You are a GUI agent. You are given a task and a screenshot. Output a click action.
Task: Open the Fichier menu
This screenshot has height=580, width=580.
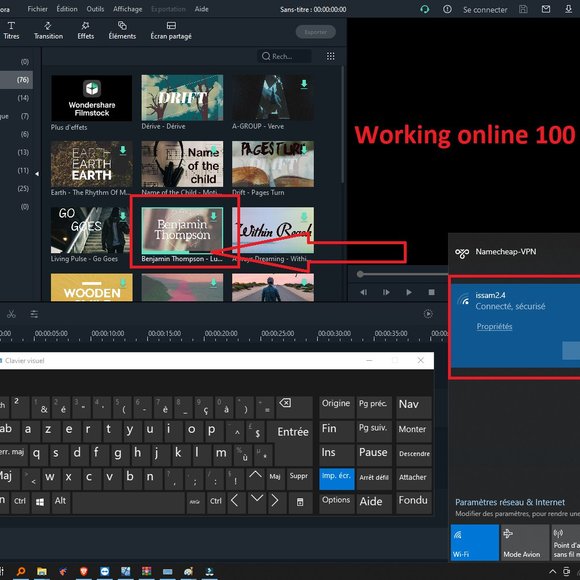(37, 9)
